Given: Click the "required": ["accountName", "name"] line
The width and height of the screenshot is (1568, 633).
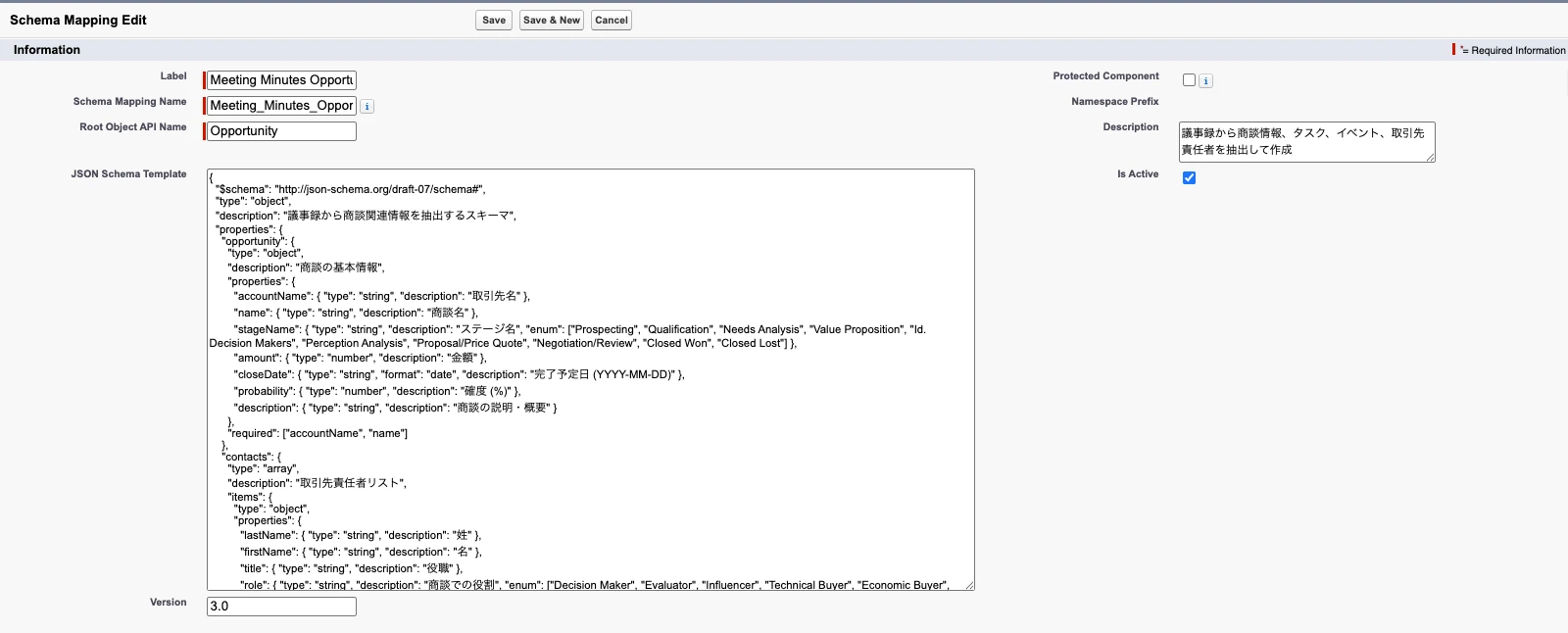Looking at the screenshot, I should click(x=318, y=433).
